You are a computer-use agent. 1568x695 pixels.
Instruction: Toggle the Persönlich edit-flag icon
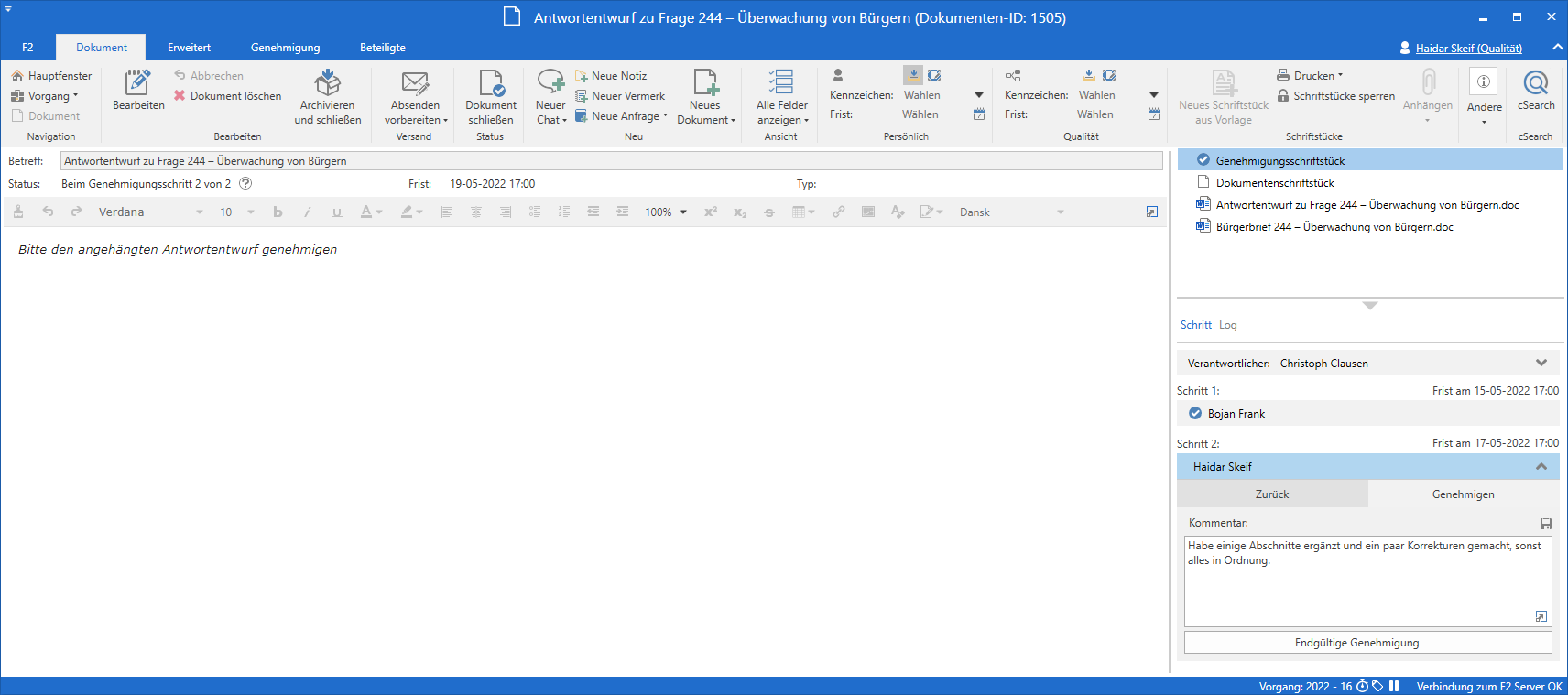934,75
